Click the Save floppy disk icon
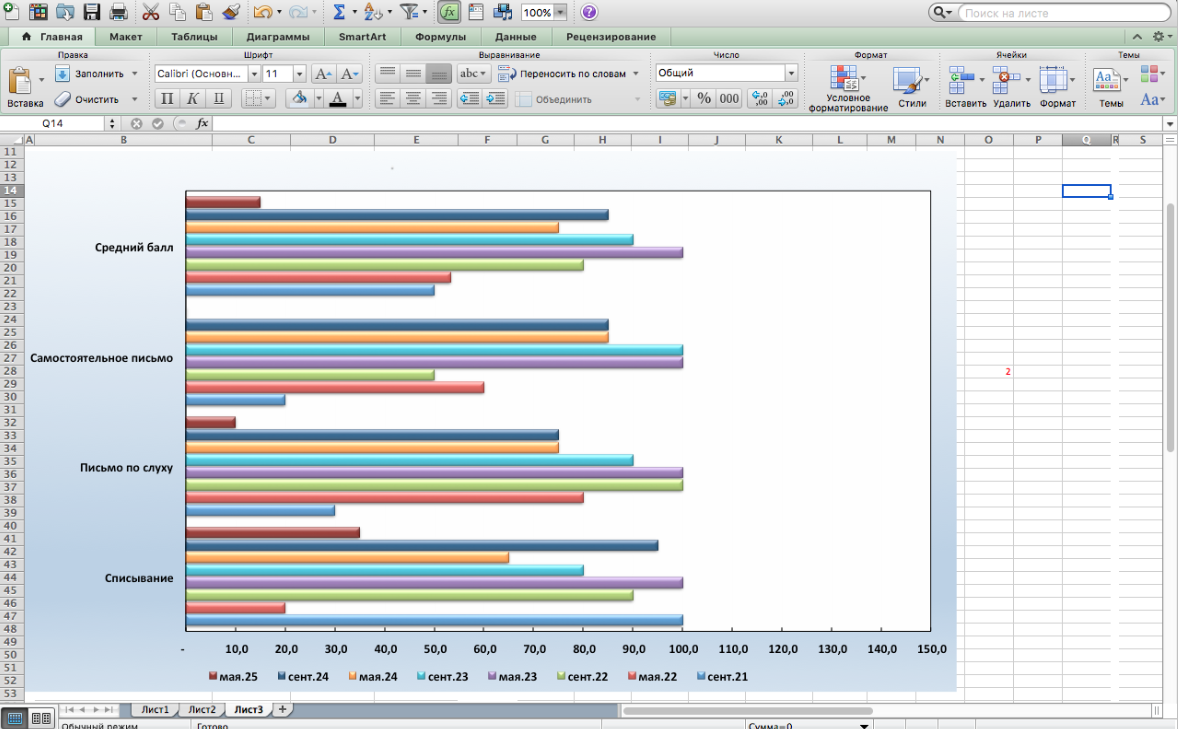Screen dimensions: 1181x729 (x=92, y=13)
